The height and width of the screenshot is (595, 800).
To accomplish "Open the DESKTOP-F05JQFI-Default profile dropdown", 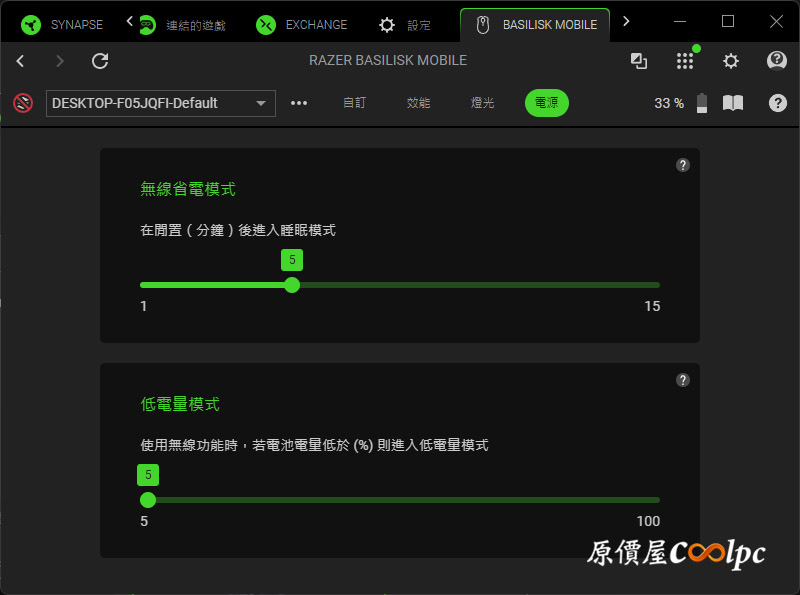I will (161, 103).
